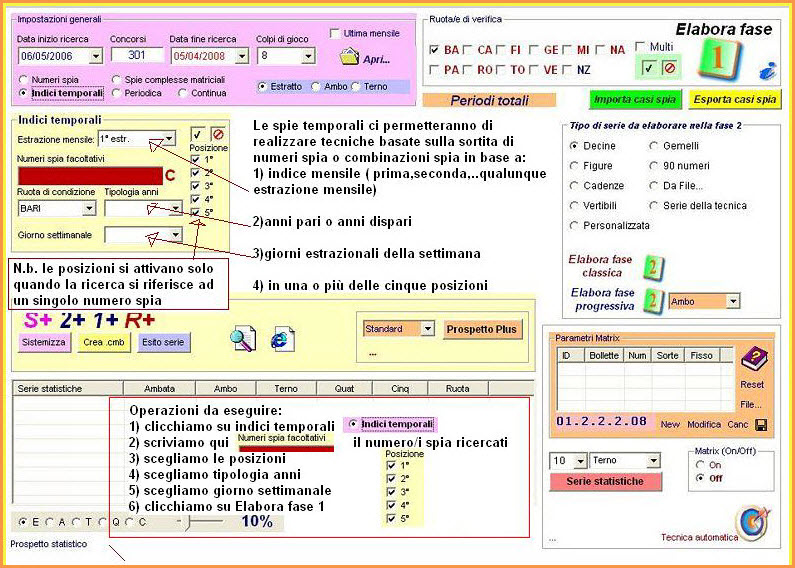Open Estrazione mensile dropdown
This screenshot has height=568, width=795.
point(169,138)
